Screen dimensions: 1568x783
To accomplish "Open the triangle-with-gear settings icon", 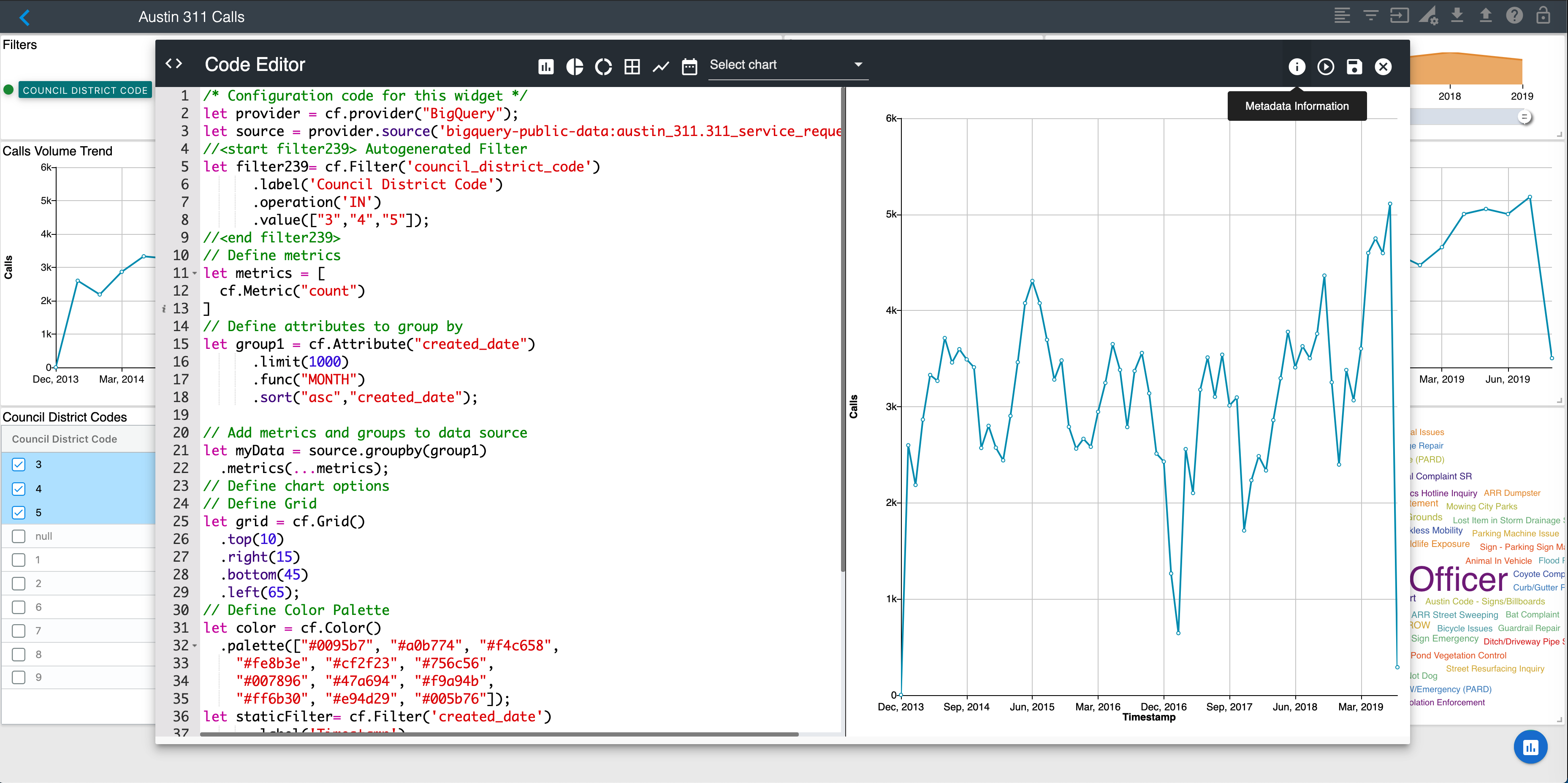I will click(1428, 15).
